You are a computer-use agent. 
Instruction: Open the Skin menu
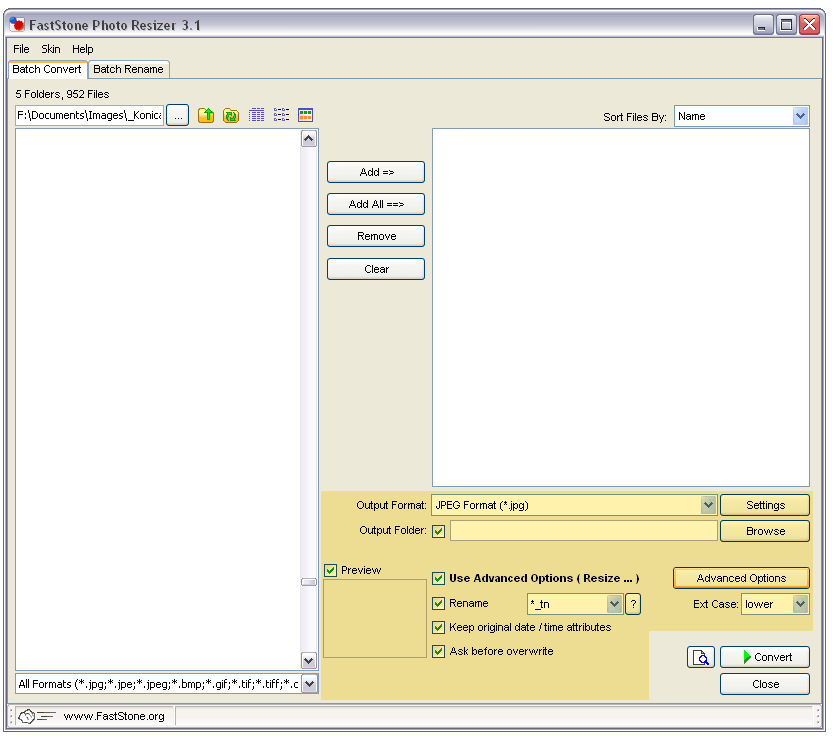tap(50, 49)
